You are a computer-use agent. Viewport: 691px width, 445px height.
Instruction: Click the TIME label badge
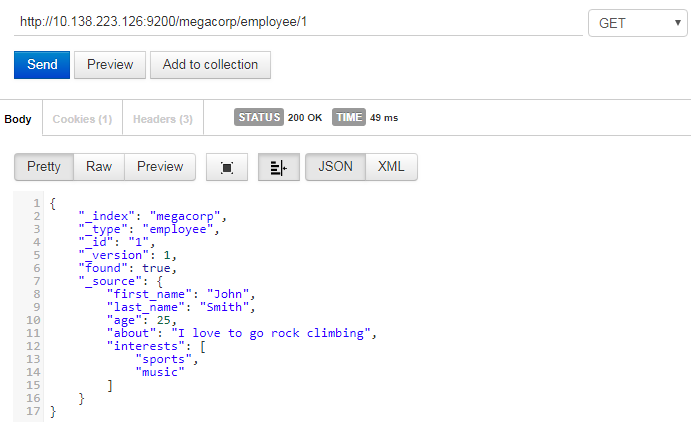click(x=349, y=117)
